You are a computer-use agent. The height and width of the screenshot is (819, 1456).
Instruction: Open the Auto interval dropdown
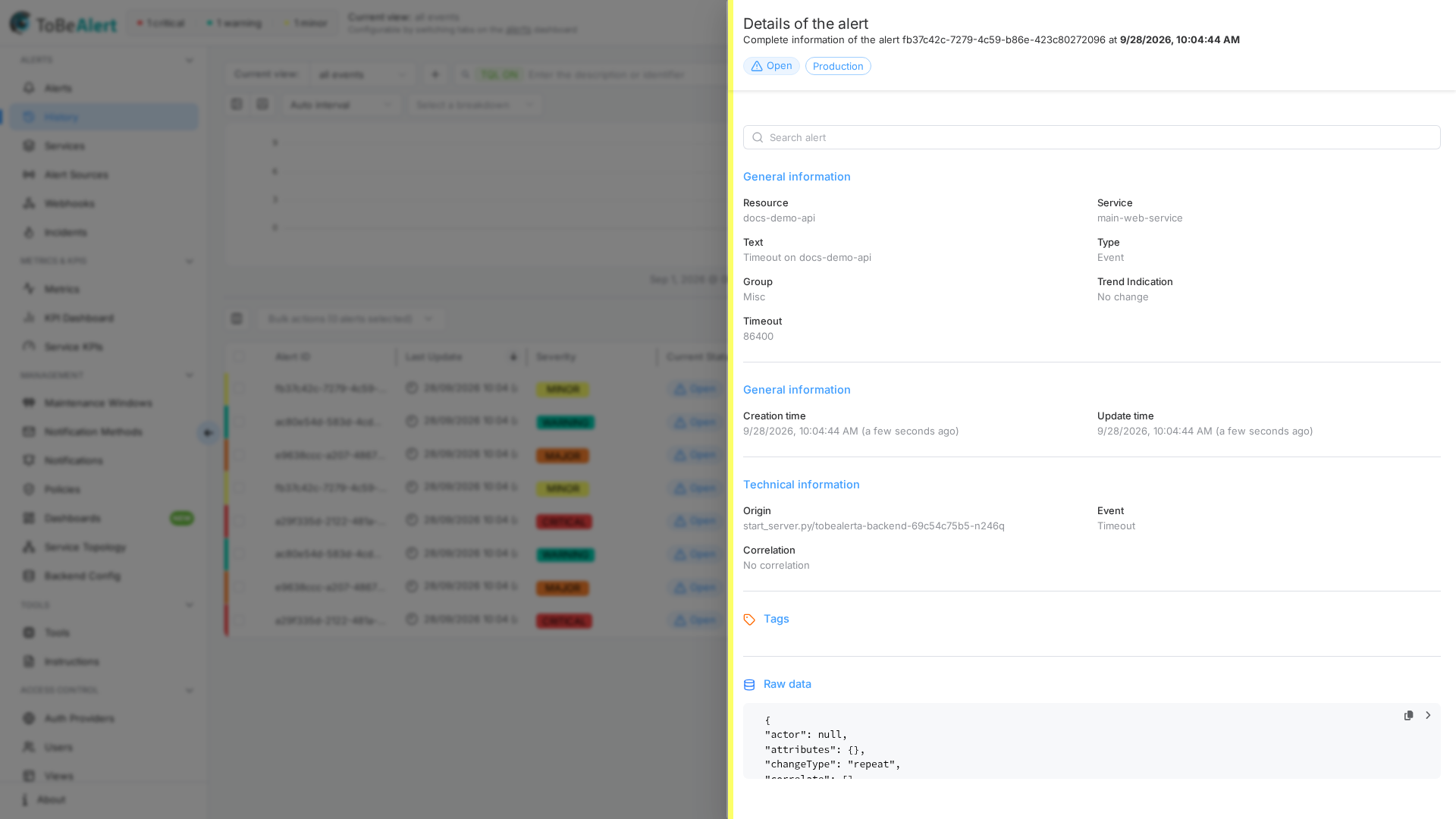(x=341, y=105)
